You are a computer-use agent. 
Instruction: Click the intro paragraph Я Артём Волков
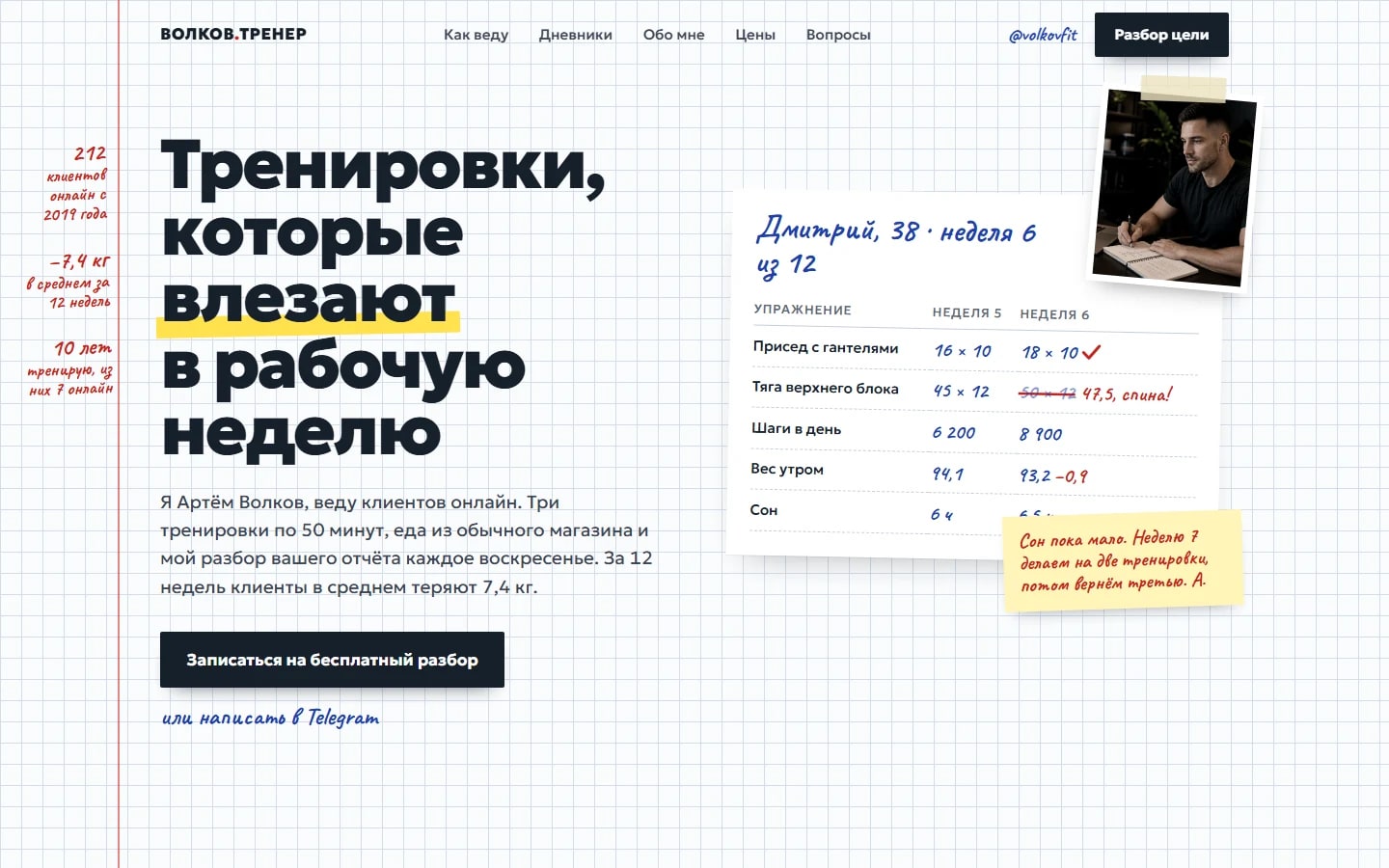[406, 544]
